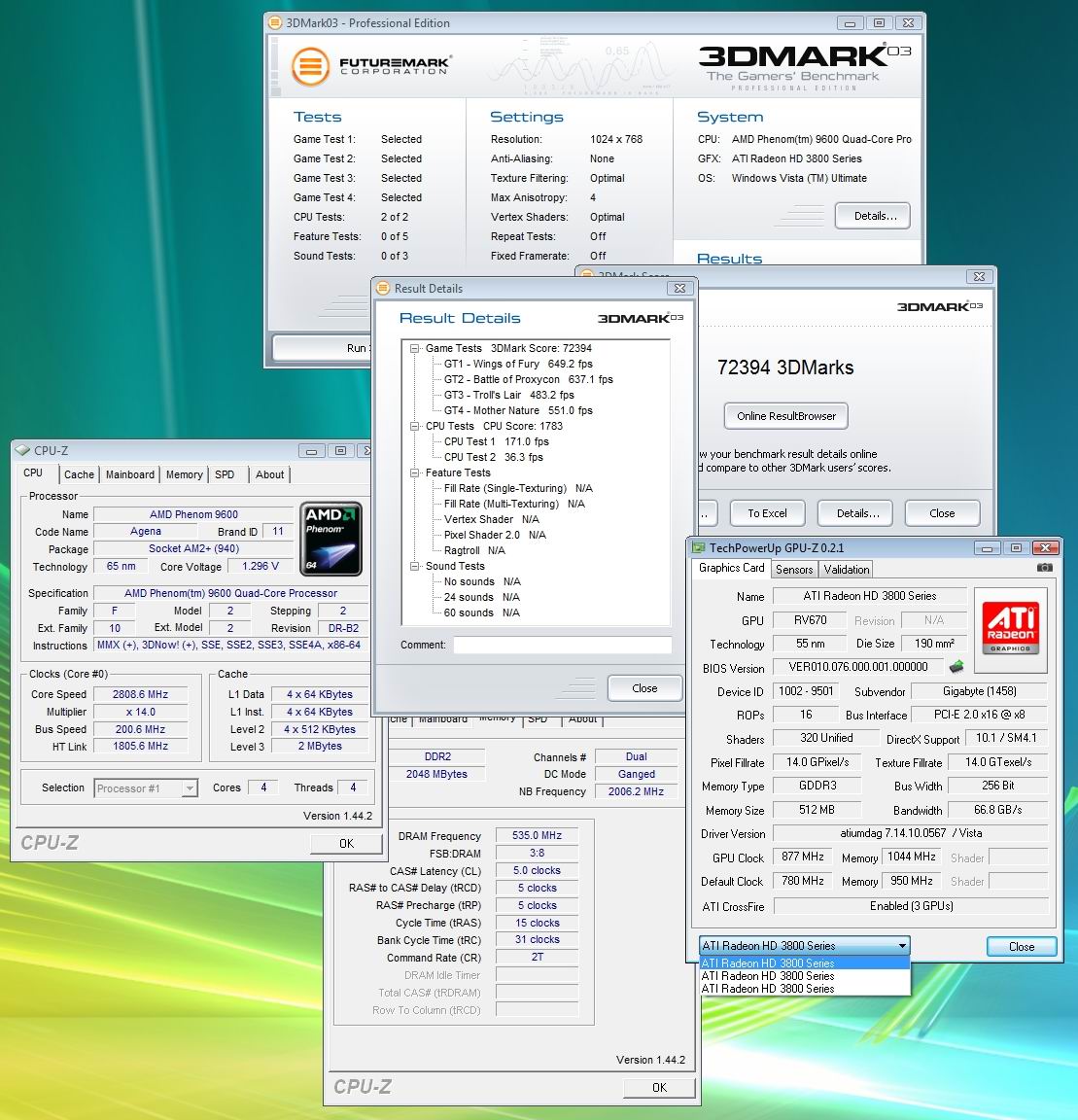1078x1120 pixels.
Task: Open the Validation tab in GPU-Z
Action: click(847, 570)
